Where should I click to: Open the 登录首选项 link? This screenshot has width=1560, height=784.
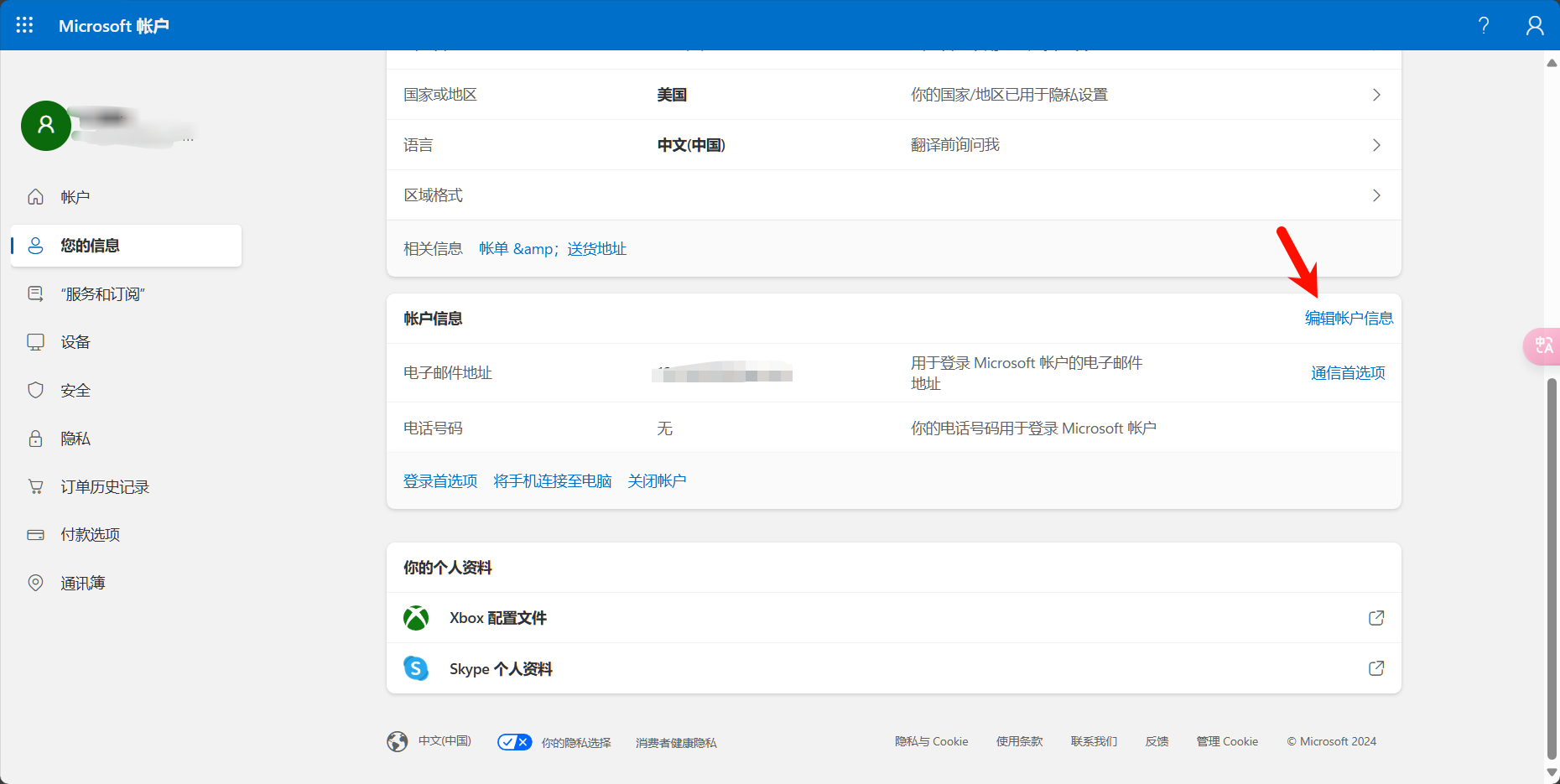tap(440, 481)
